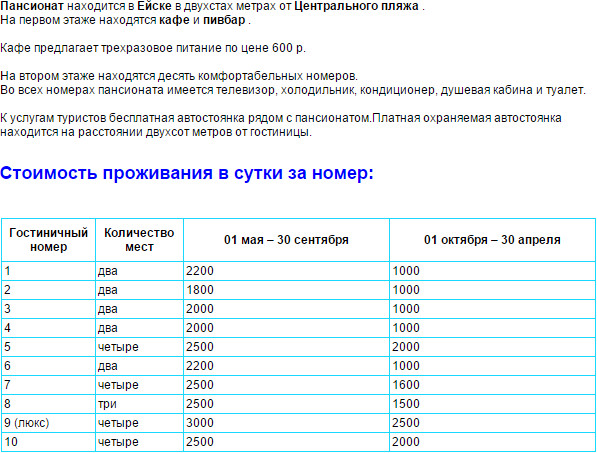Click the 01 мая – 30 сентября header

[286, 240]
